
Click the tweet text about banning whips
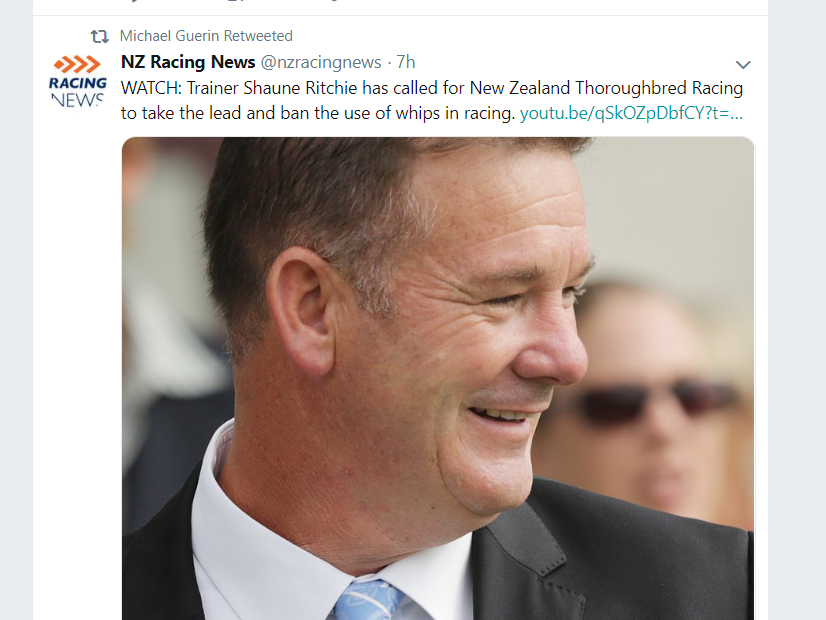431,100
